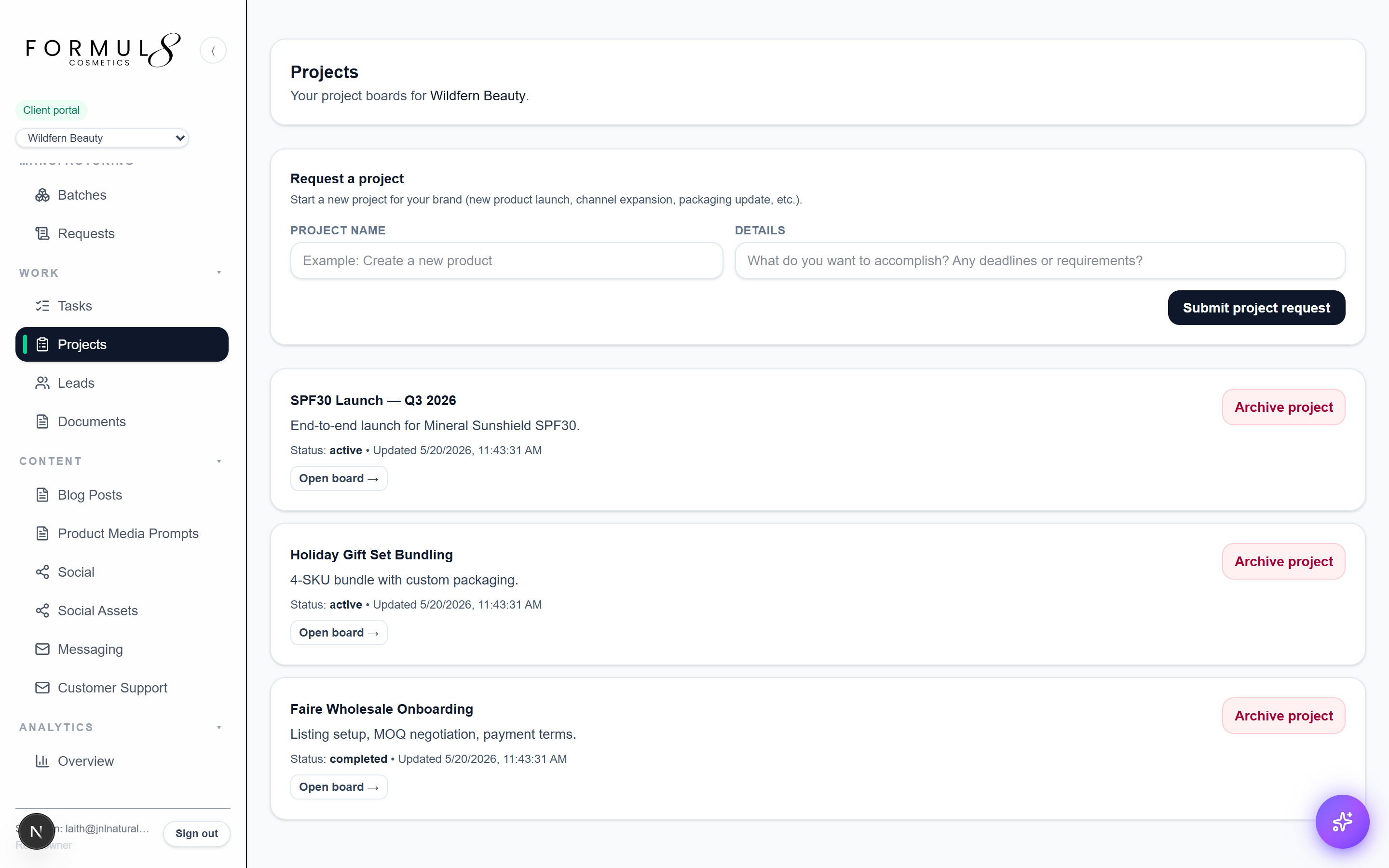
Task: Click the Leads people icon
Action: point(42,383)
